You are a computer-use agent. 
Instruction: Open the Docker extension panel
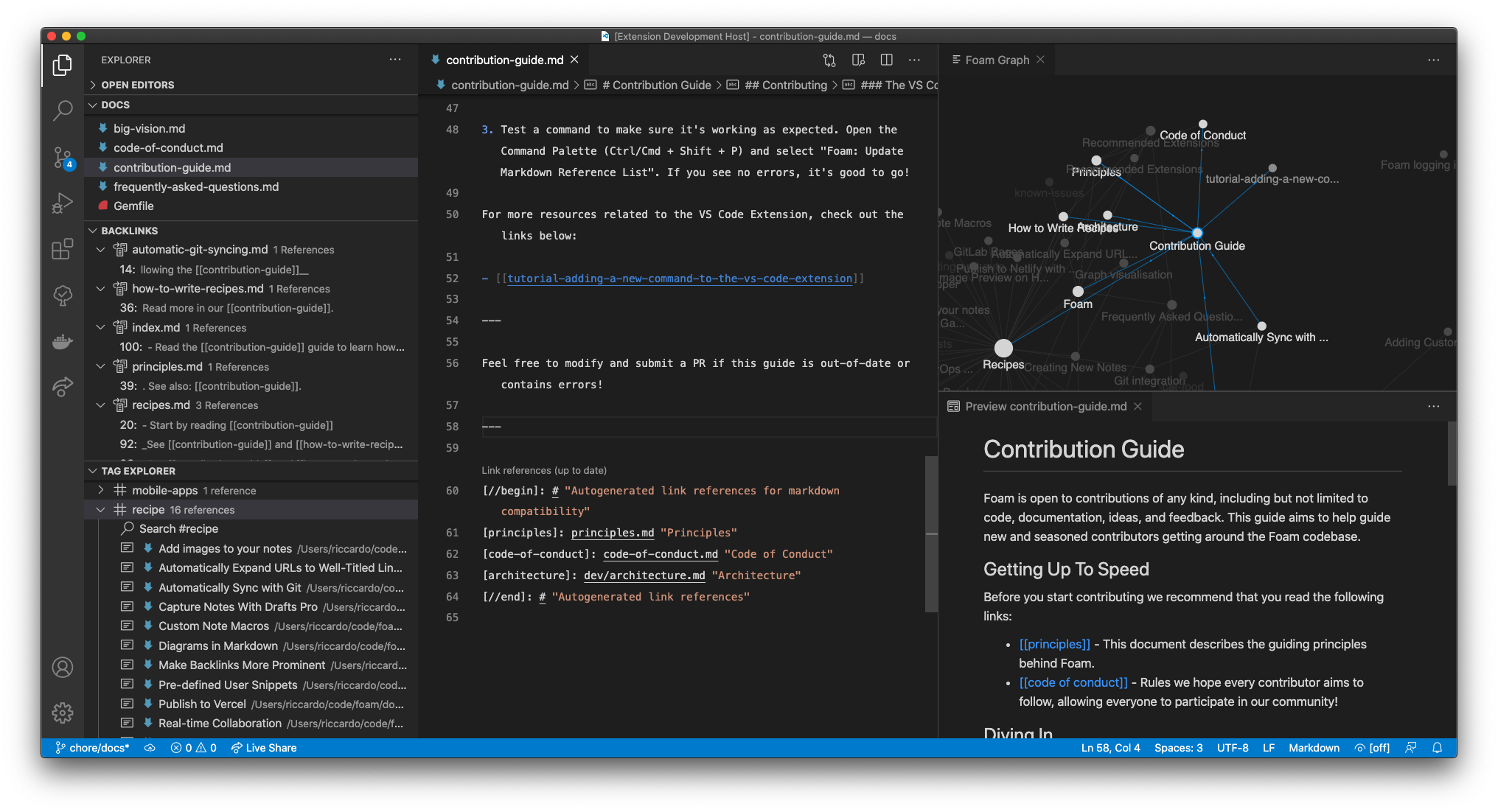(62, 340)
